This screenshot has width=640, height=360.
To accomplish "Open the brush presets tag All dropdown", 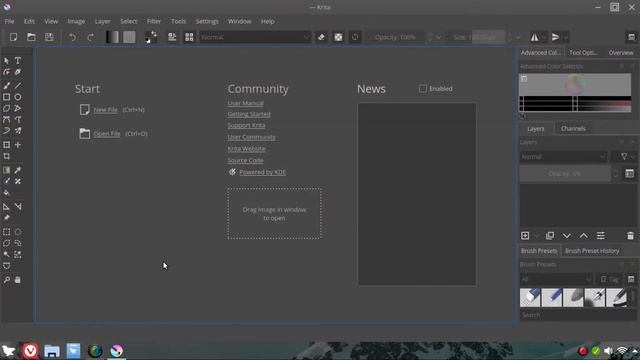I will click(556, 279).
